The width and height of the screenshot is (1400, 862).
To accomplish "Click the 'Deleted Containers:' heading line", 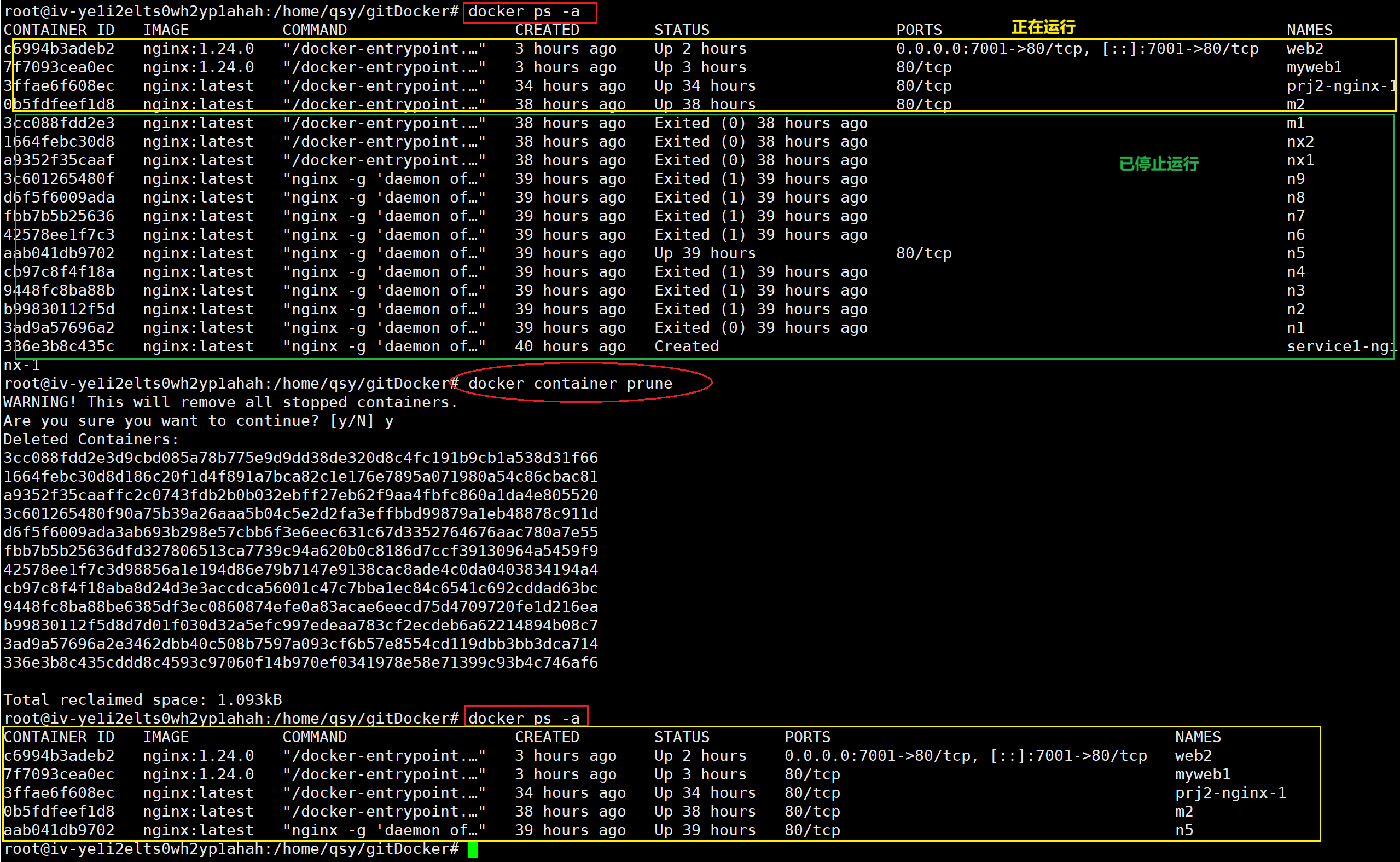I will point(91,439).
